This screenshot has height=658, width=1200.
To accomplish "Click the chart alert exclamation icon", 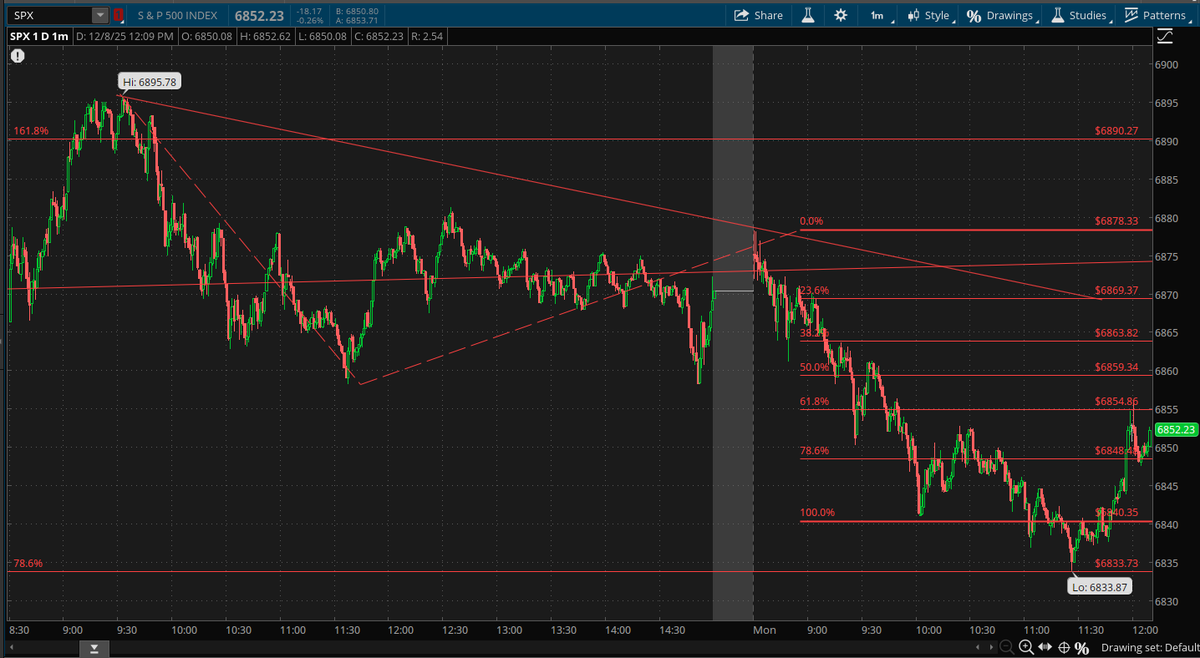I will click(x=17, y=56).
